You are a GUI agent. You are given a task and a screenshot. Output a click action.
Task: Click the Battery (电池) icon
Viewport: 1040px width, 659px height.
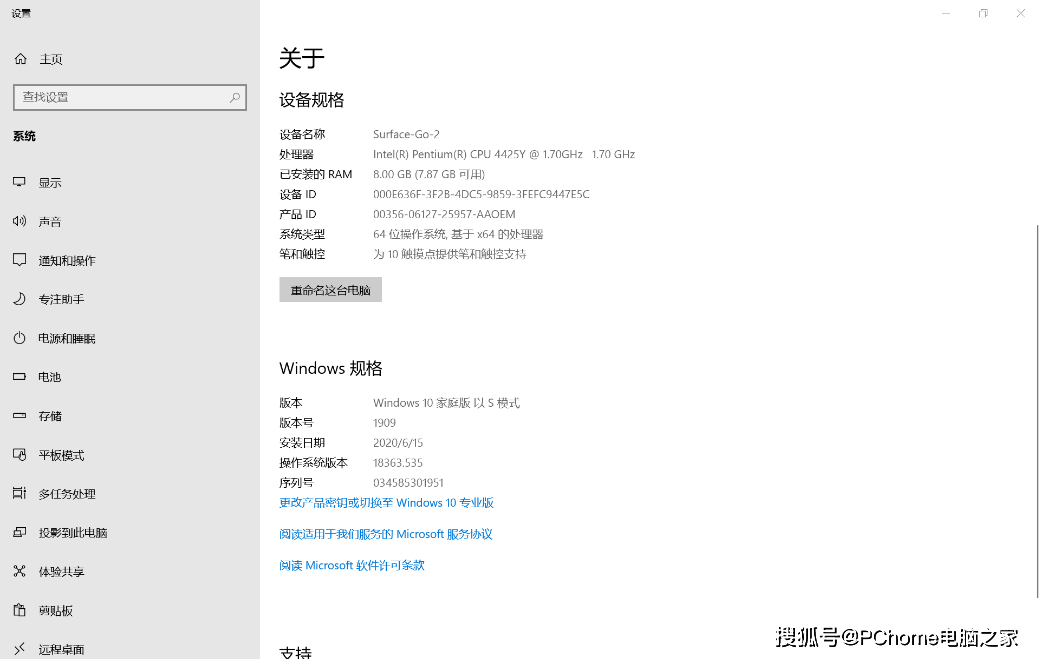point(19,377)
